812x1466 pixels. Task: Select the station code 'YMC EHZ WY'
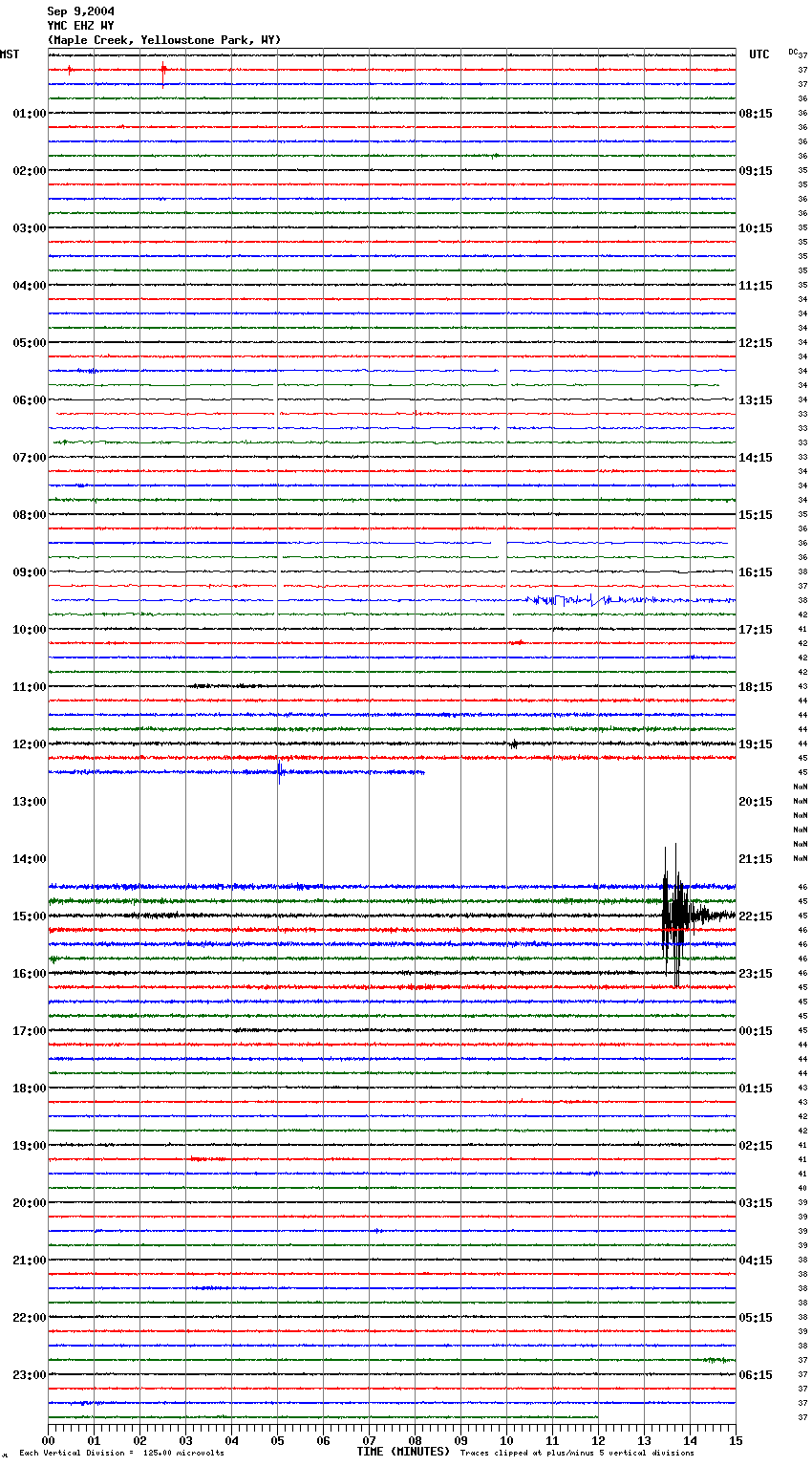[80, 26]
